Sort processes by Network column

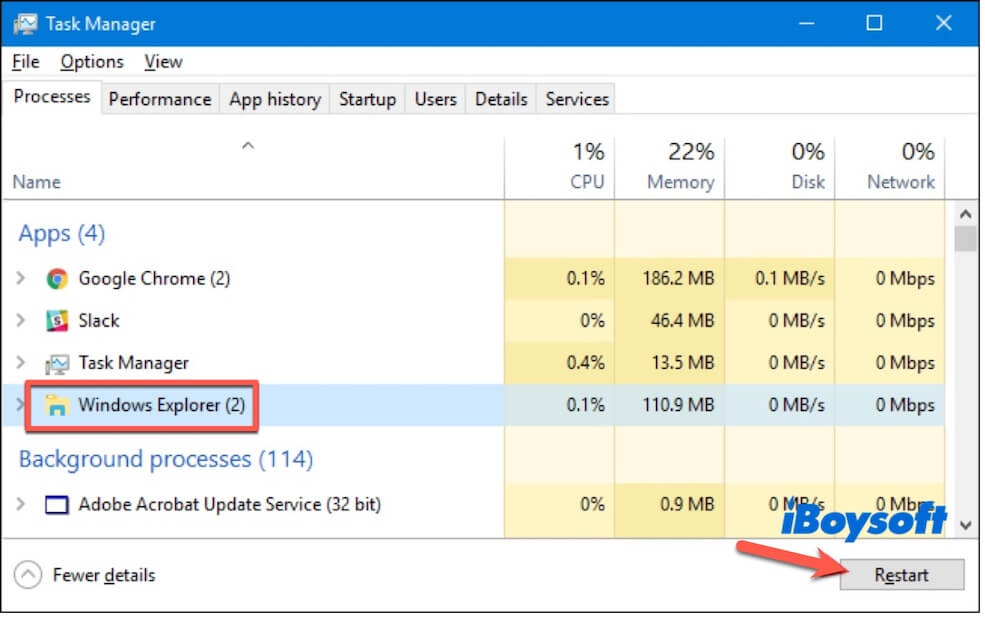890,167
